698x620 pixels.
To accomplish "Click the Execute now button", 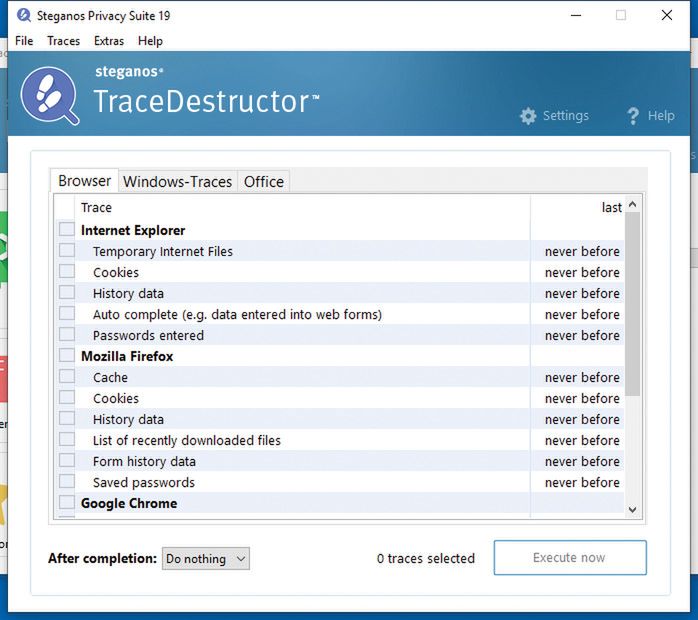I will click(570, 558).
